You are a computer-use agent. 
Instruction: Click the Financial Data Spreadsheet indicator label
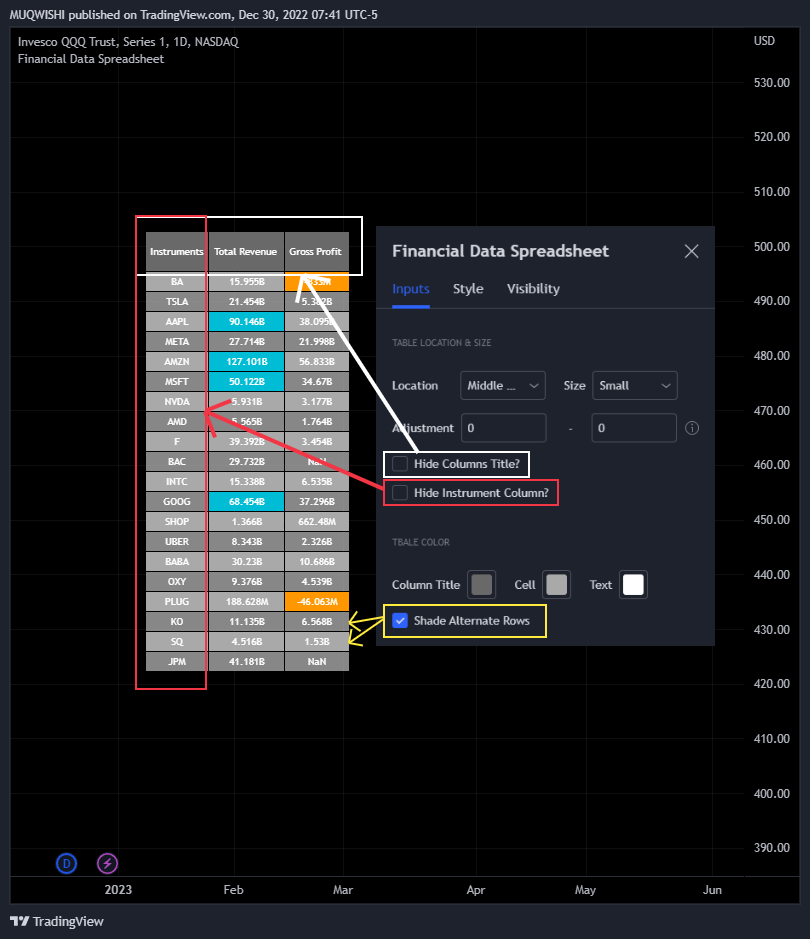coord(90,59)
